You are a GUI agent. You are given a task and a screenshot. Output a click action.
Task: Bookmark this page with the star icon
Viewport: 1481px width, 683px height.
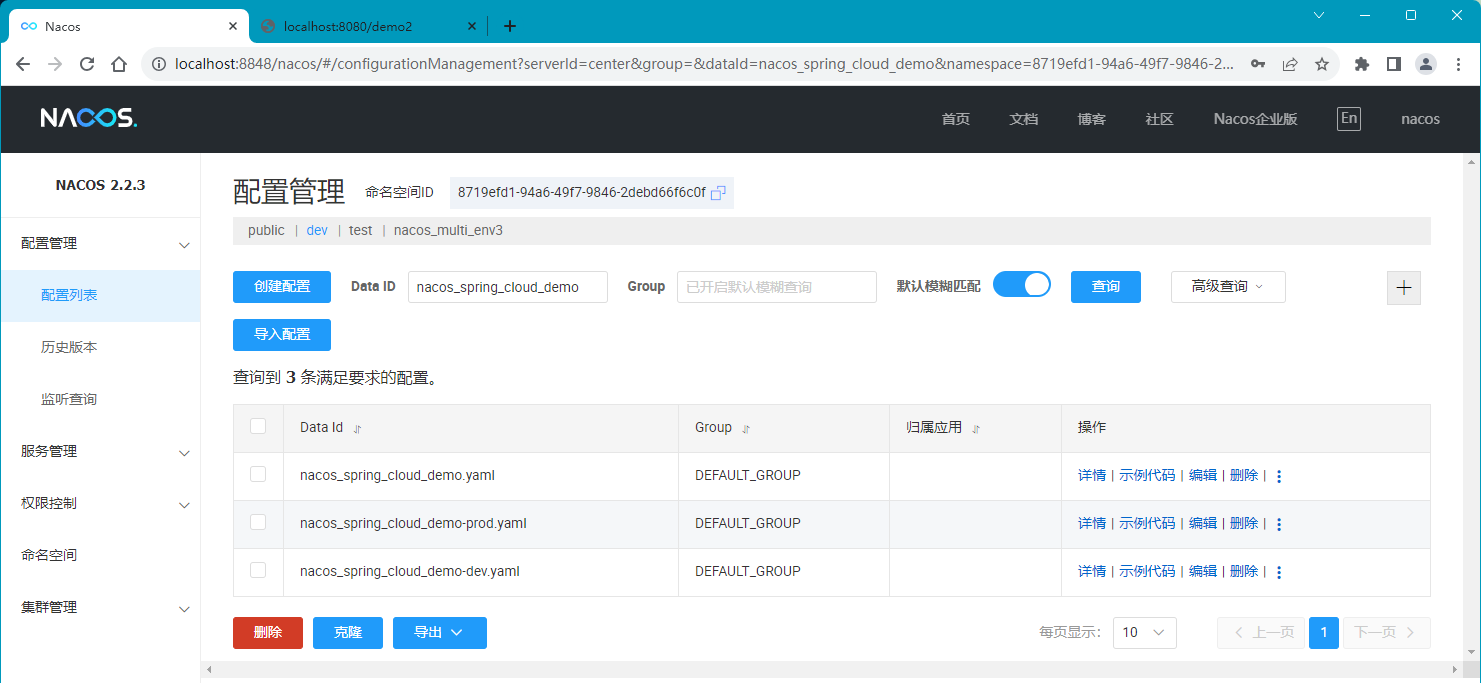[x=1321, y=64]
